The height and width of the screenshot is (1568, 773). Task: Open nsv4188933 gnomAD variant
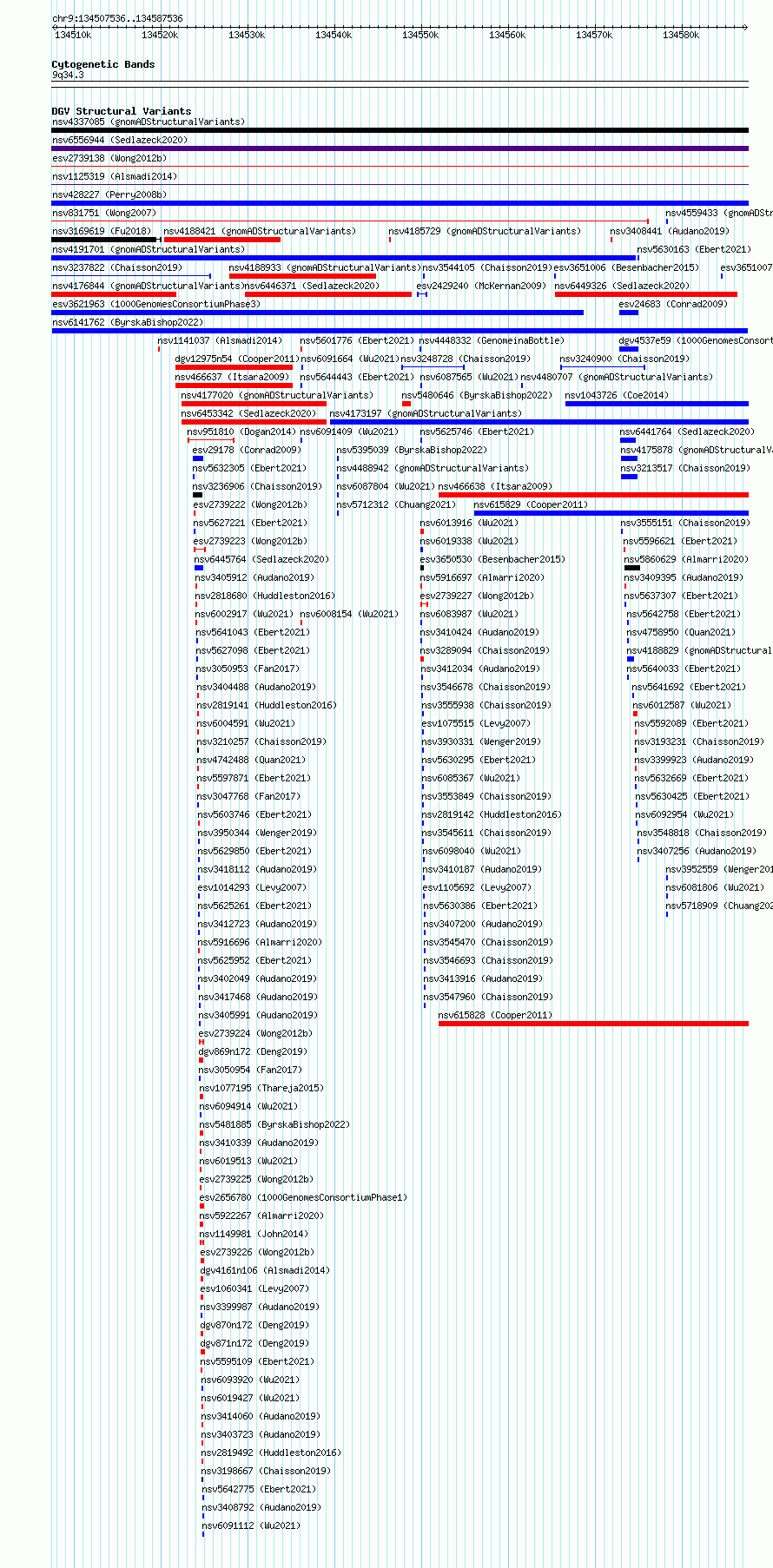coord(325,267)
